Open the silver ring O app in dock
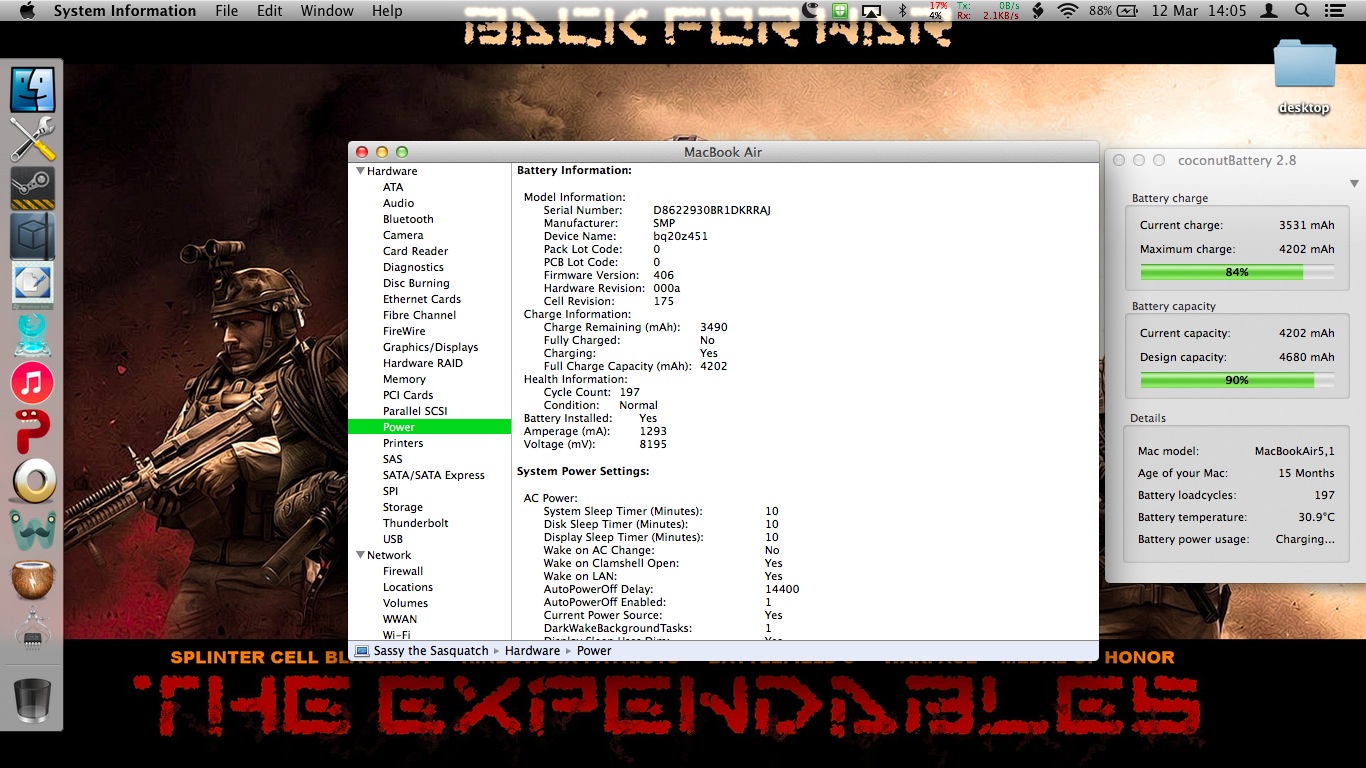The height and width of the screenshot is (768, 1366). pyautogui.click(x=33, y=482)
